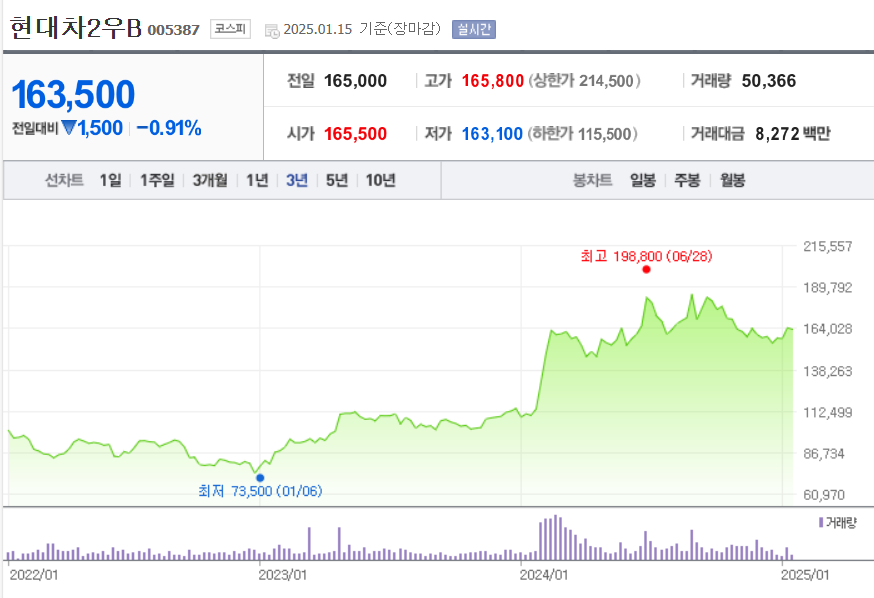Open the 월봉 monthly candle chart
Viewport: 874px width, 598px height.
pyautogui.click(x=731, y=179)
